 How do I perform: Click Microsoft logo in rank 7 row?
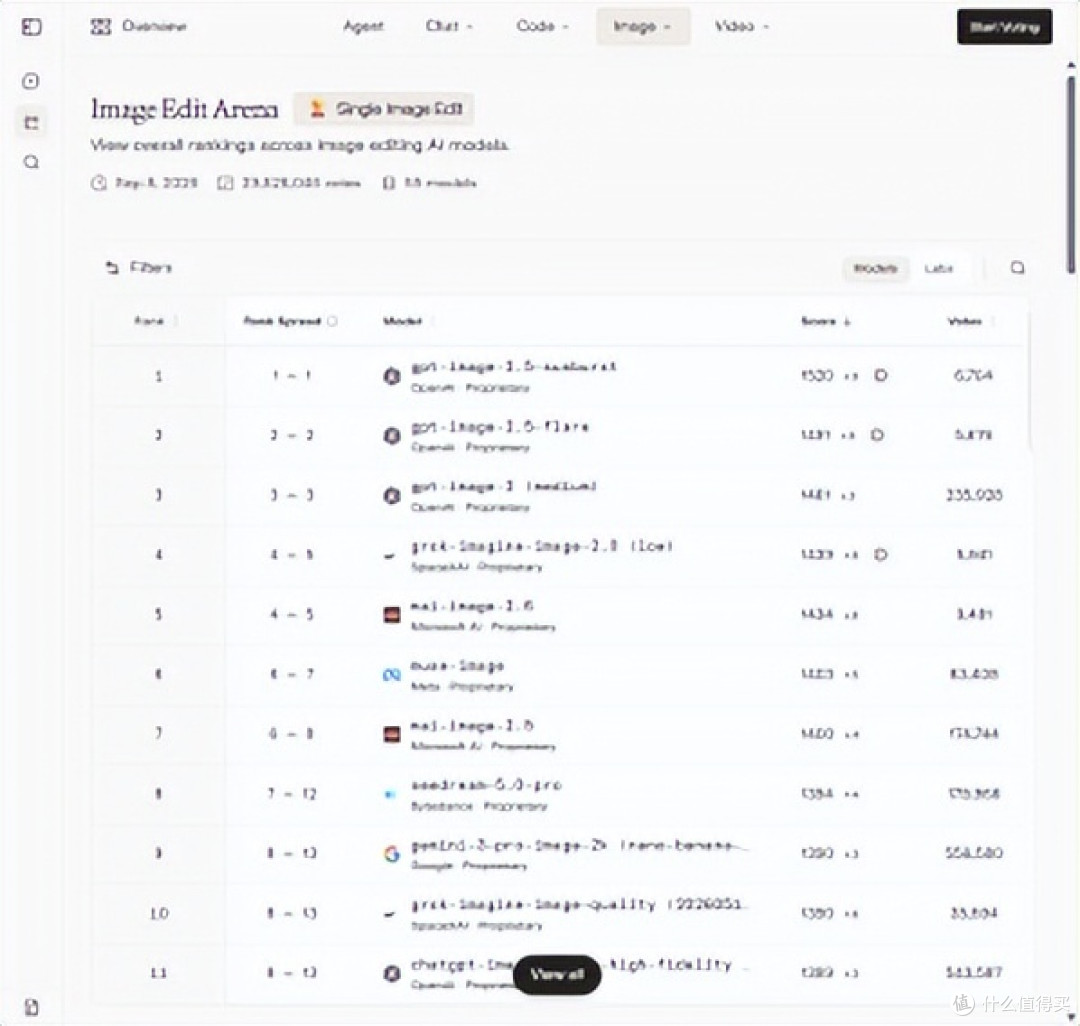pyautogui.click(x=392, y=734)
